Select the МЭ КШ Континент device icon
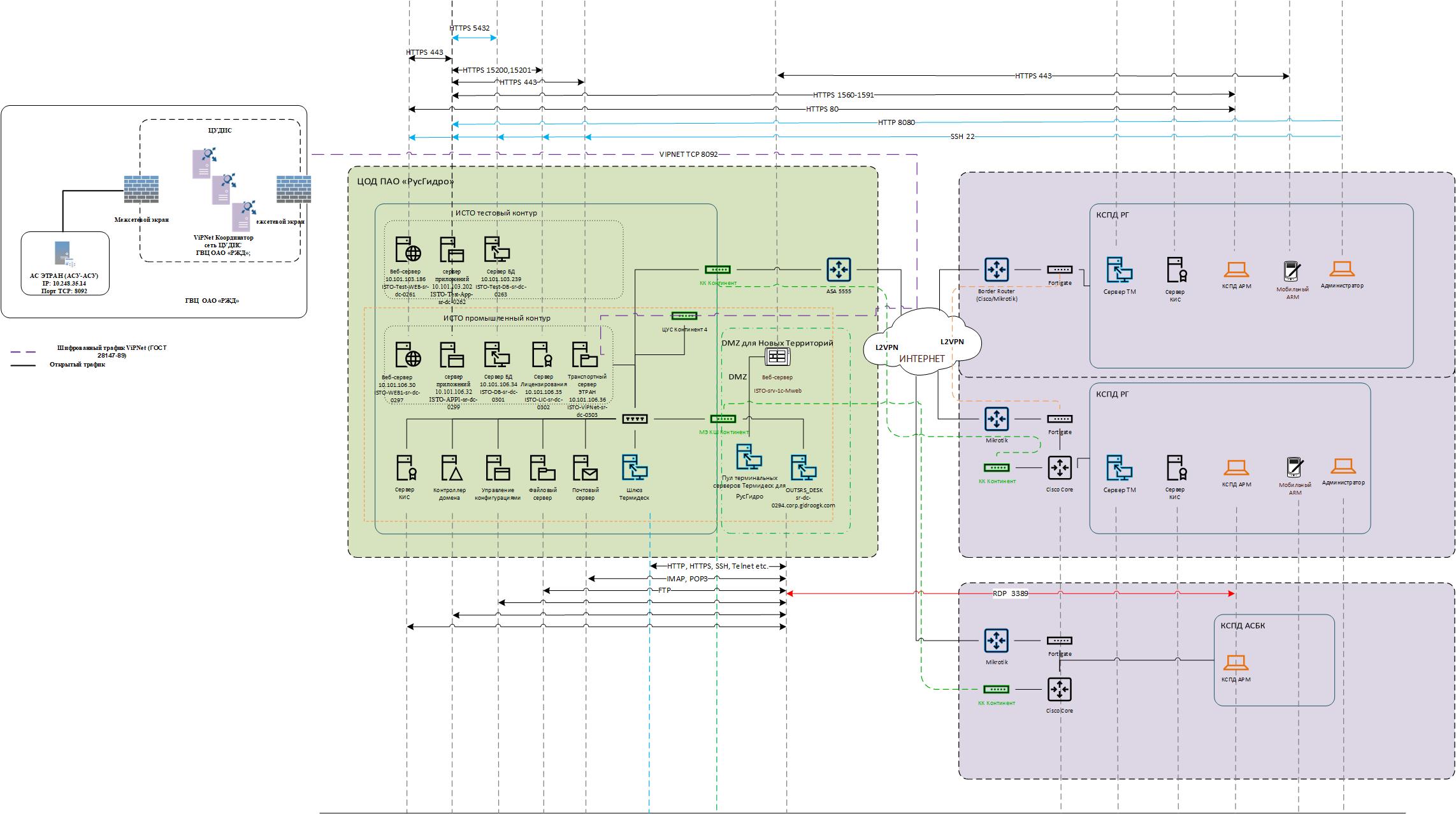The width and height of the screenshot is (1456, 814). 723,419
